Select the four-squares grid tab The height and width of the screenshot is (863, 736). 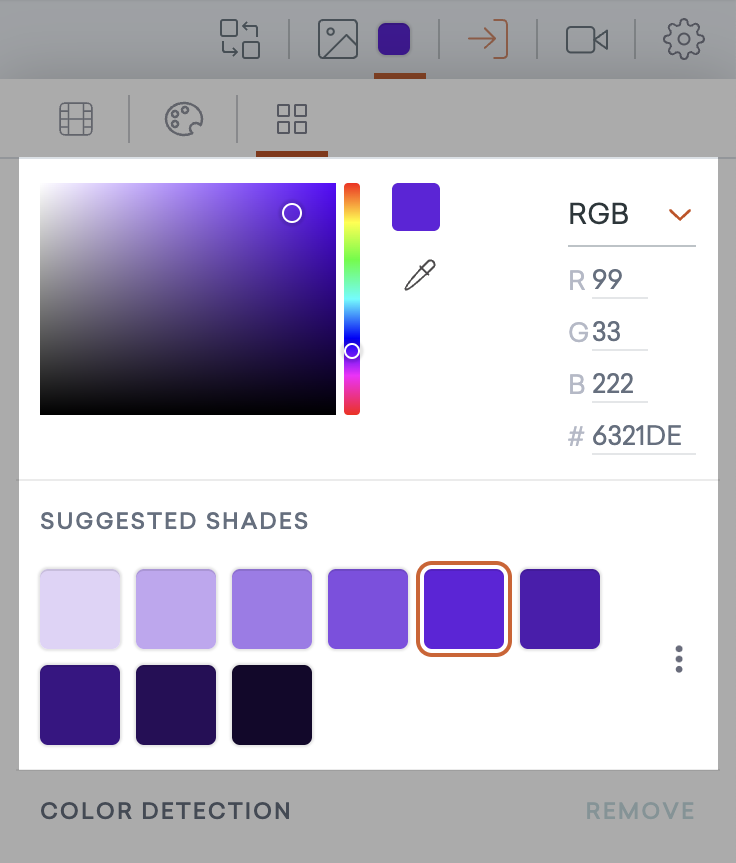(292, 119)
